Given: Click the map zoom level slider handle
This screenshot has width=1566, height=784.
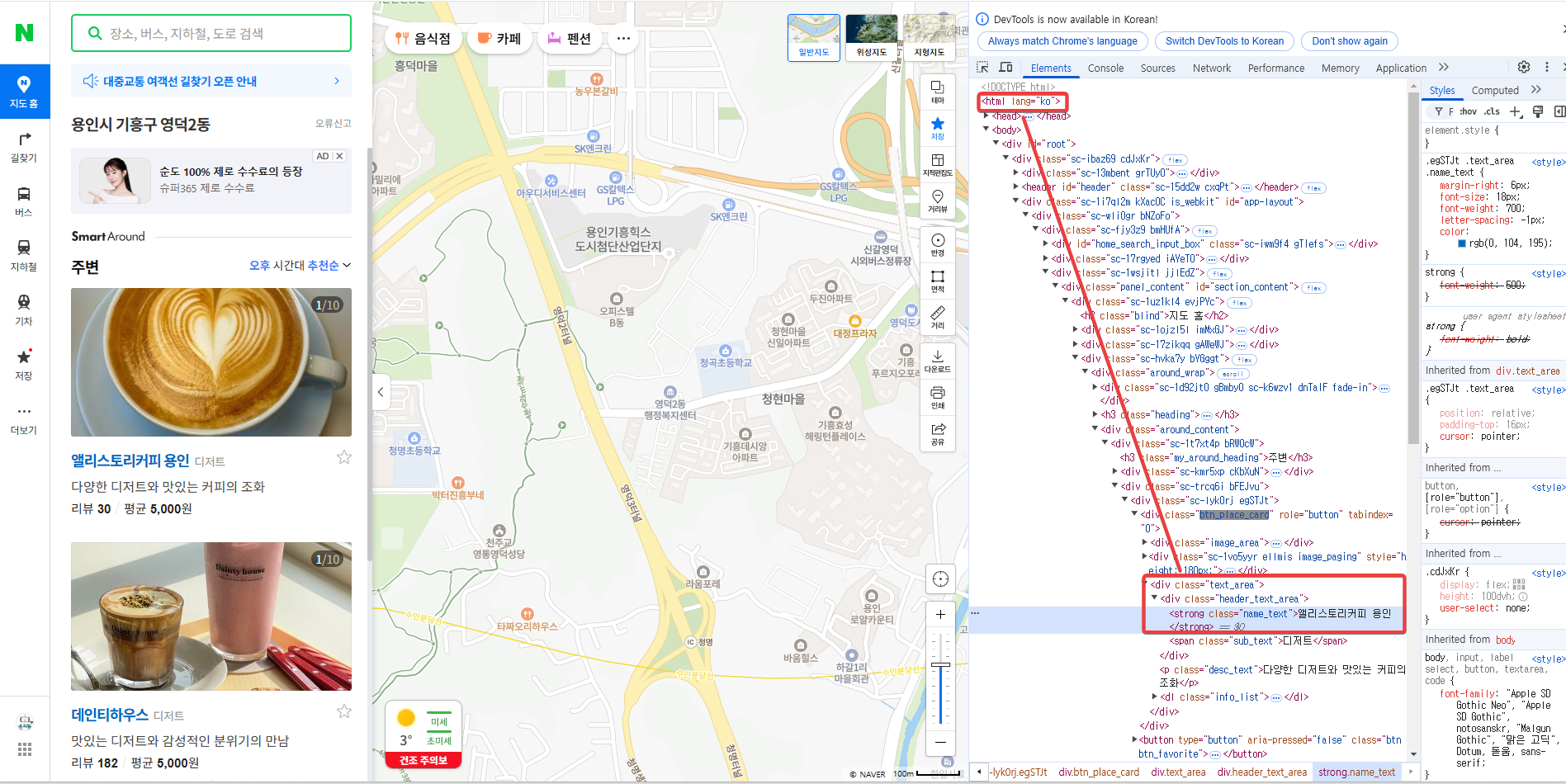Looking at the screenshot, I should tap(940, 664).
